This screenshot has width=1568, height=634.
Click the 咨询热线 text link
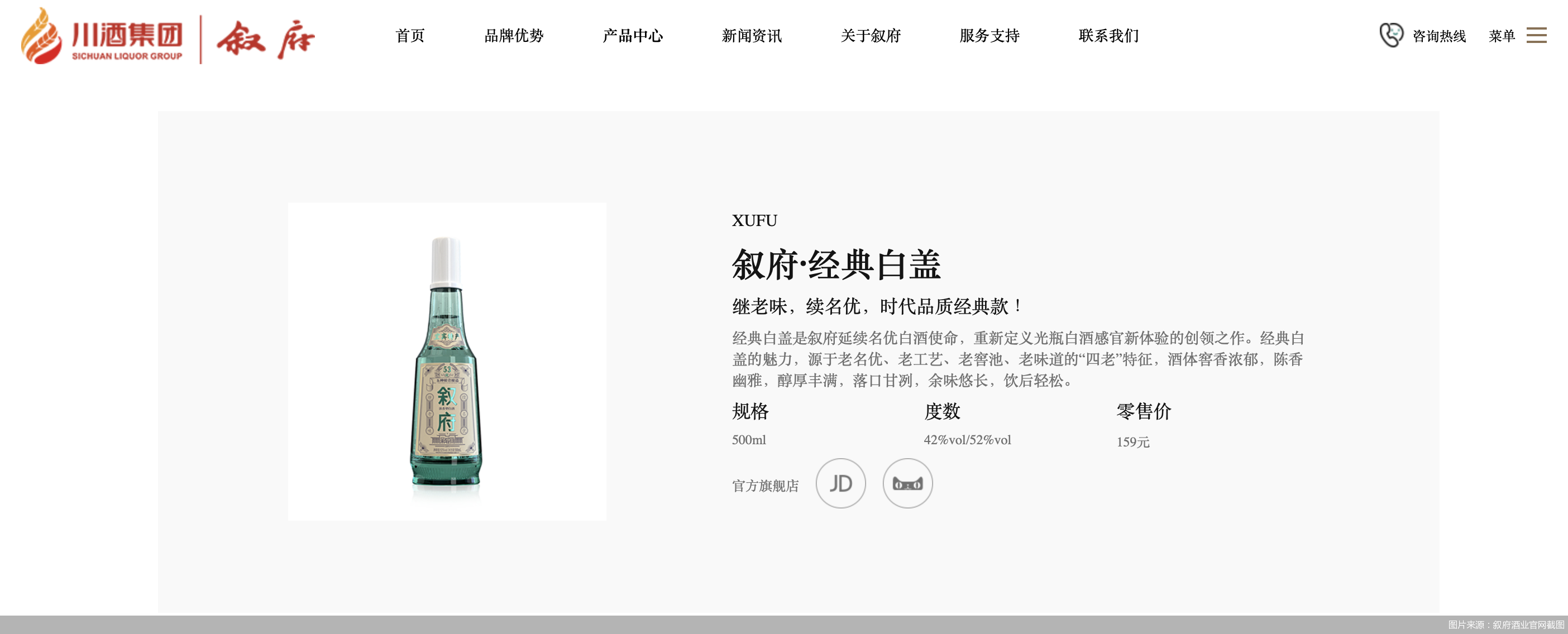coord(1439,36)
